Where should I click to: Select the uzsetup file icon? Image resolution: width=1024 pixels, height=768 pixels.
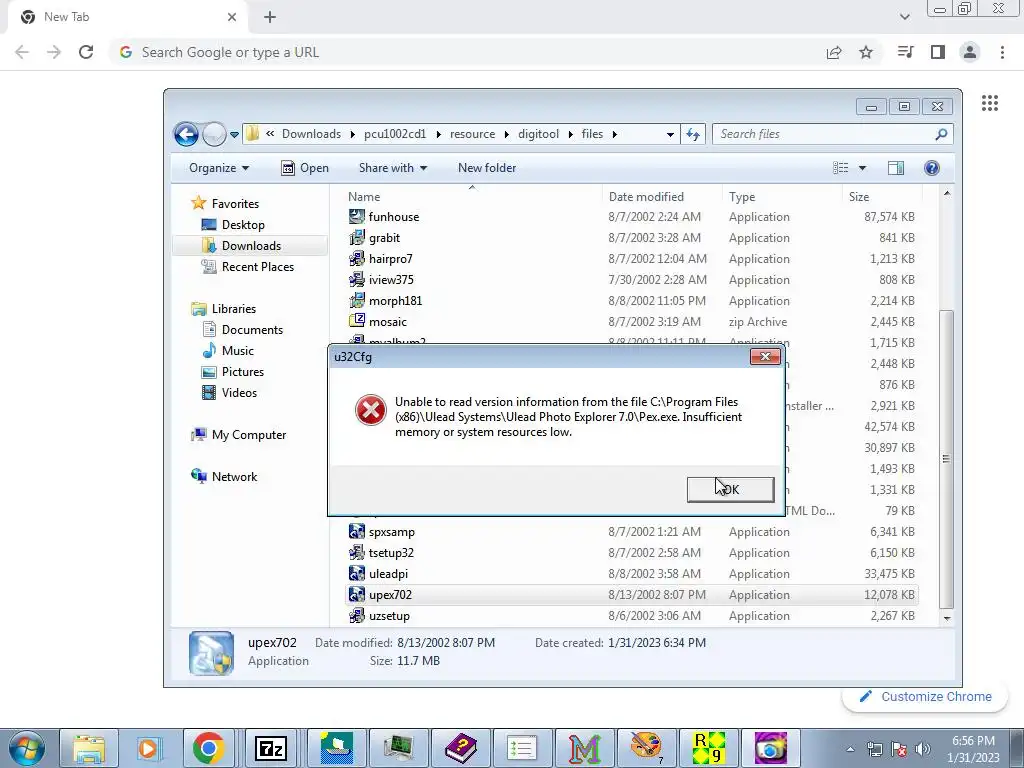[x=357, y=615]
